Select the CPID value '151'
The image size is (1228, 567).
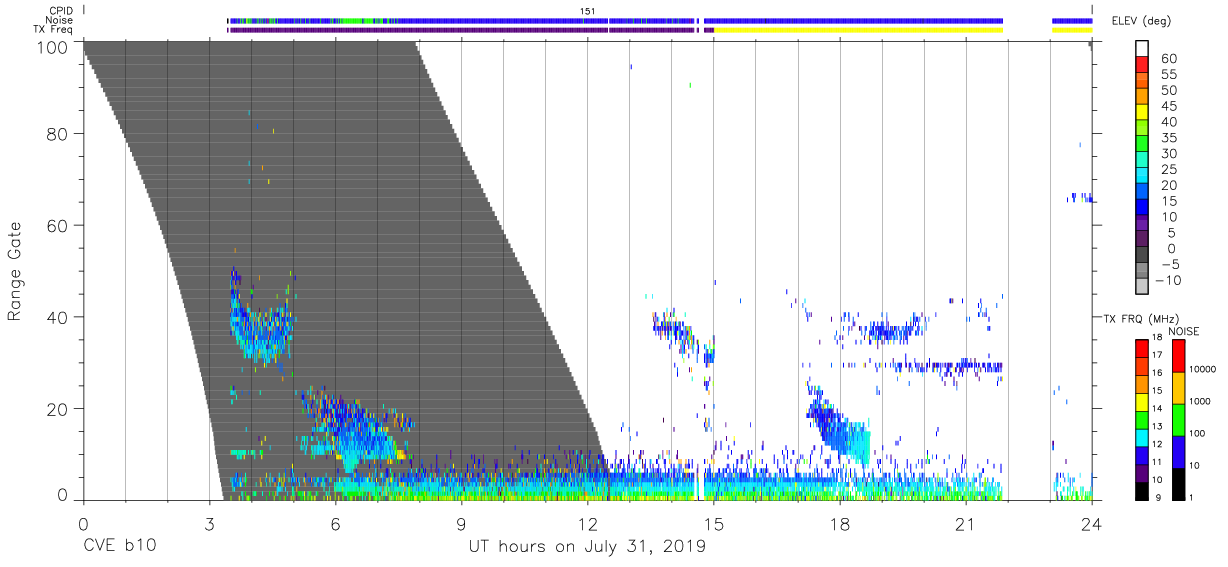tap(588, 10)
